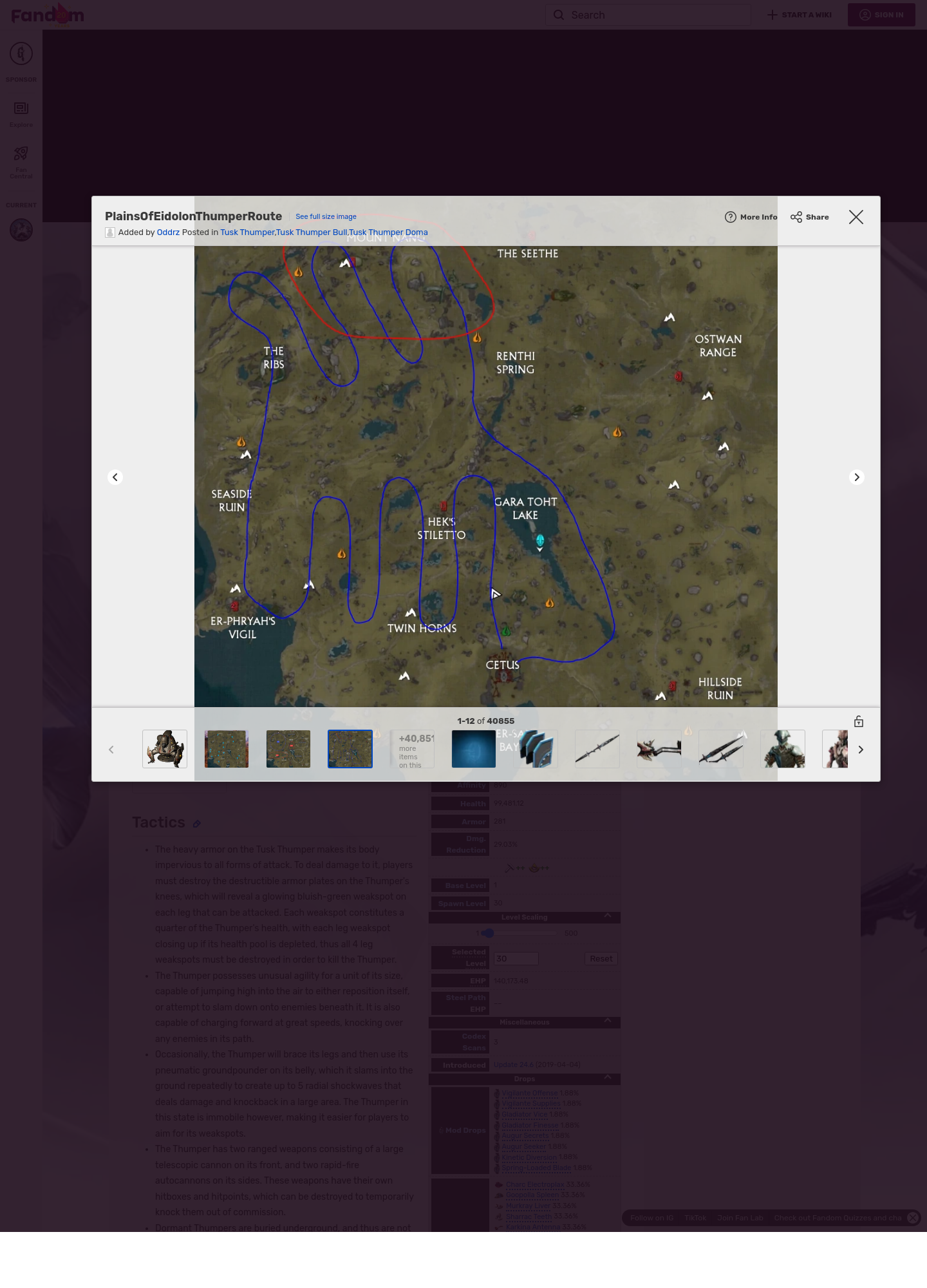Click the Vigilante Offense mod icon
This screenshot has height=1288, width=927.
pos(497,1093)
